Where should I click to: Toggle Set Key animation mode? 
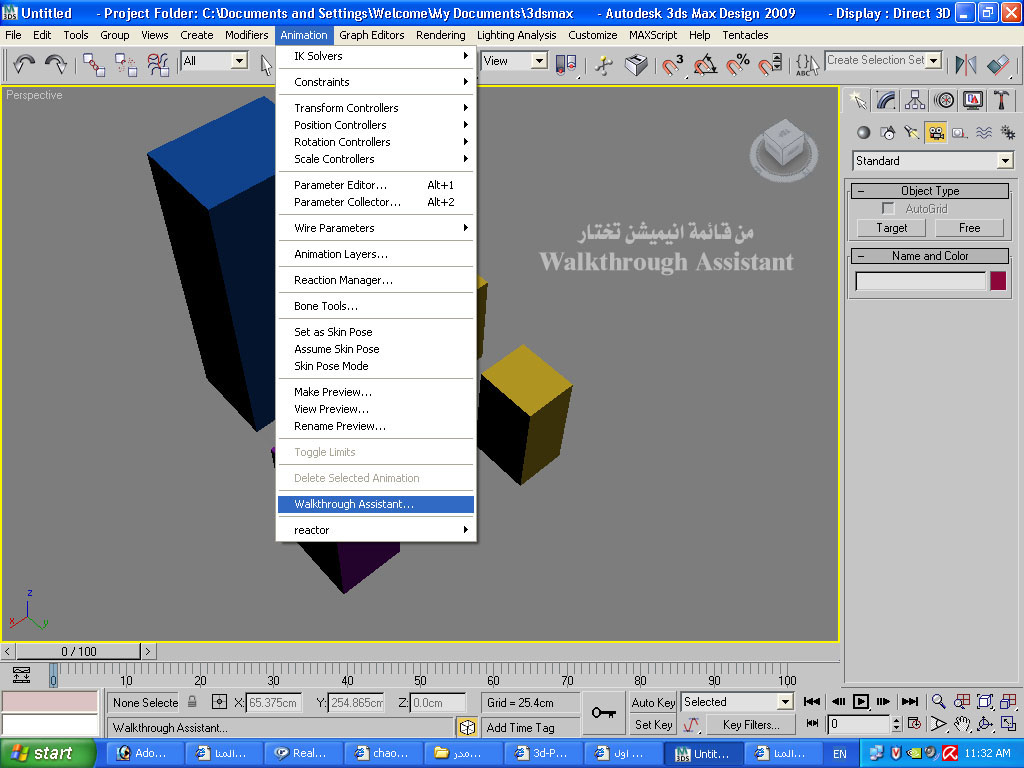tap(653, 725)
